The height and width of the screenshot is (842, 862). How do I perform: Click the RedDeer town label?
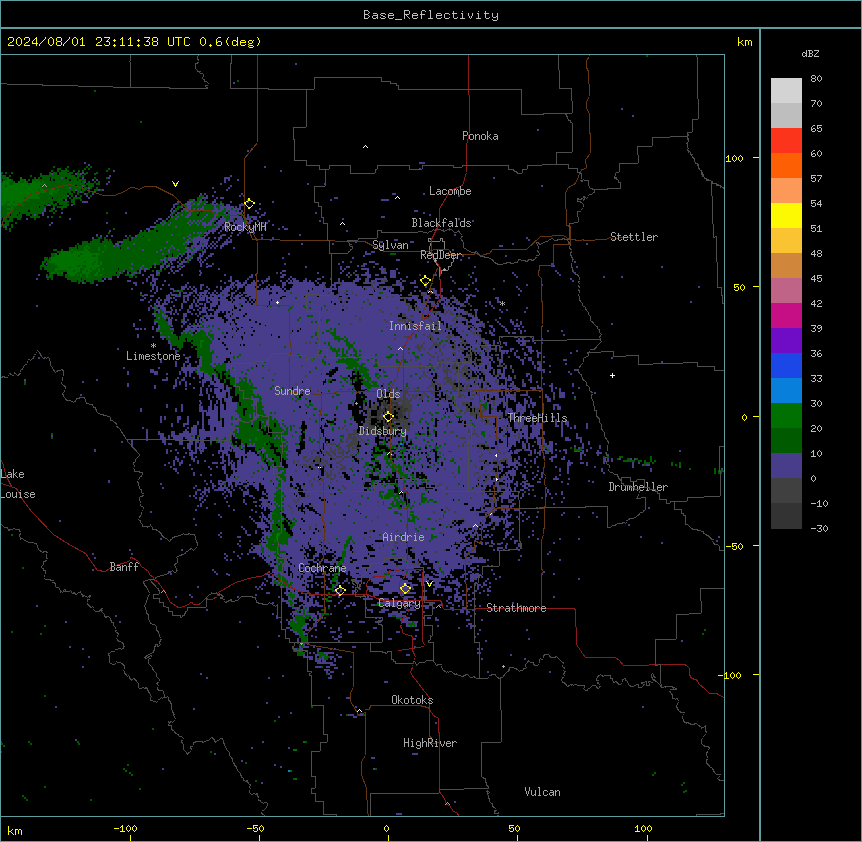click(x=440, y=255)
